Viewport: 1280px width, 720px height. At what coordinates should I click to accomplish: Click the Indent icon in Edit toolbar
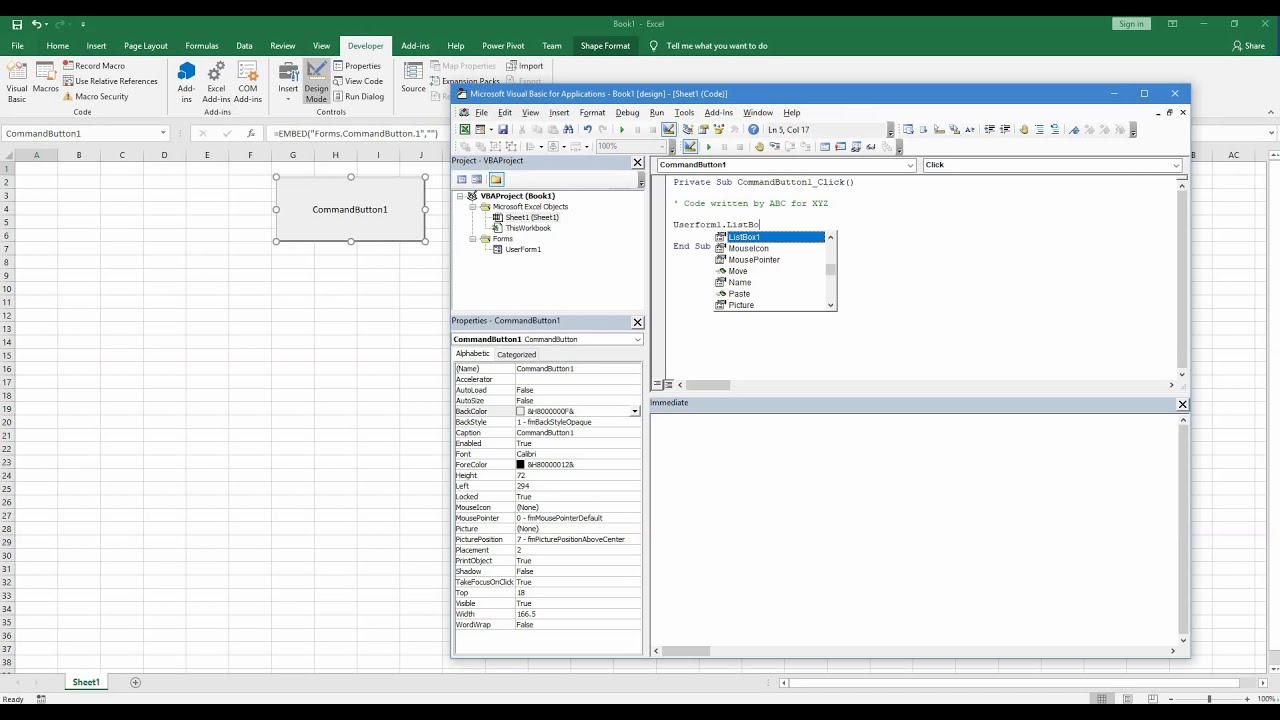tap(989, 130)
